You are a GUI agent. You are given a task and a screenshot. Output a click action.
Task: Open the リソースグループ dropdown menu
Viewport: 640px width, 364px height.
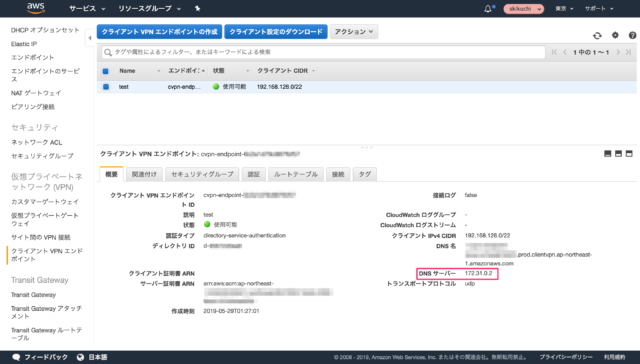click(149, 8)
